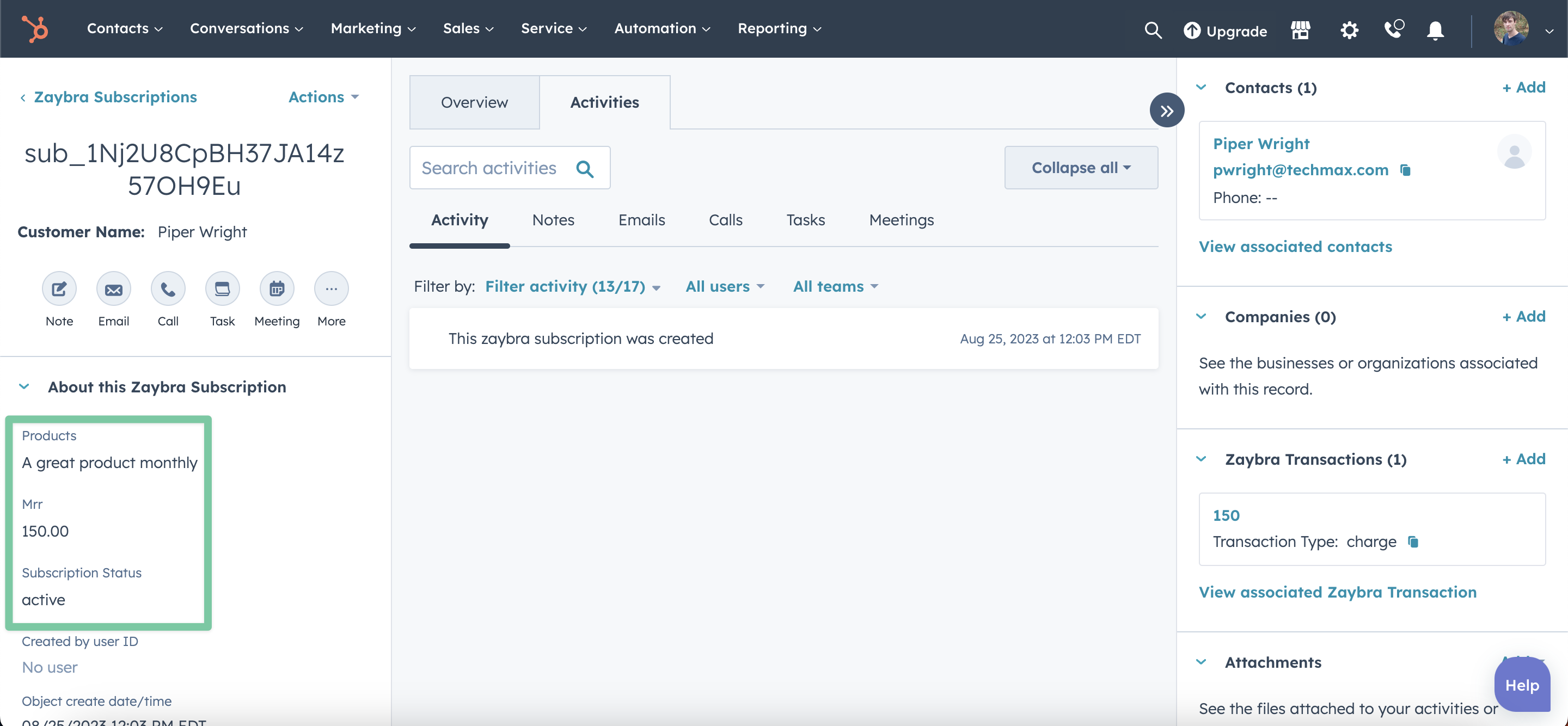Click the Products value 'A great product monthly'
The image size is (1568, 726).
pos(109,463)
